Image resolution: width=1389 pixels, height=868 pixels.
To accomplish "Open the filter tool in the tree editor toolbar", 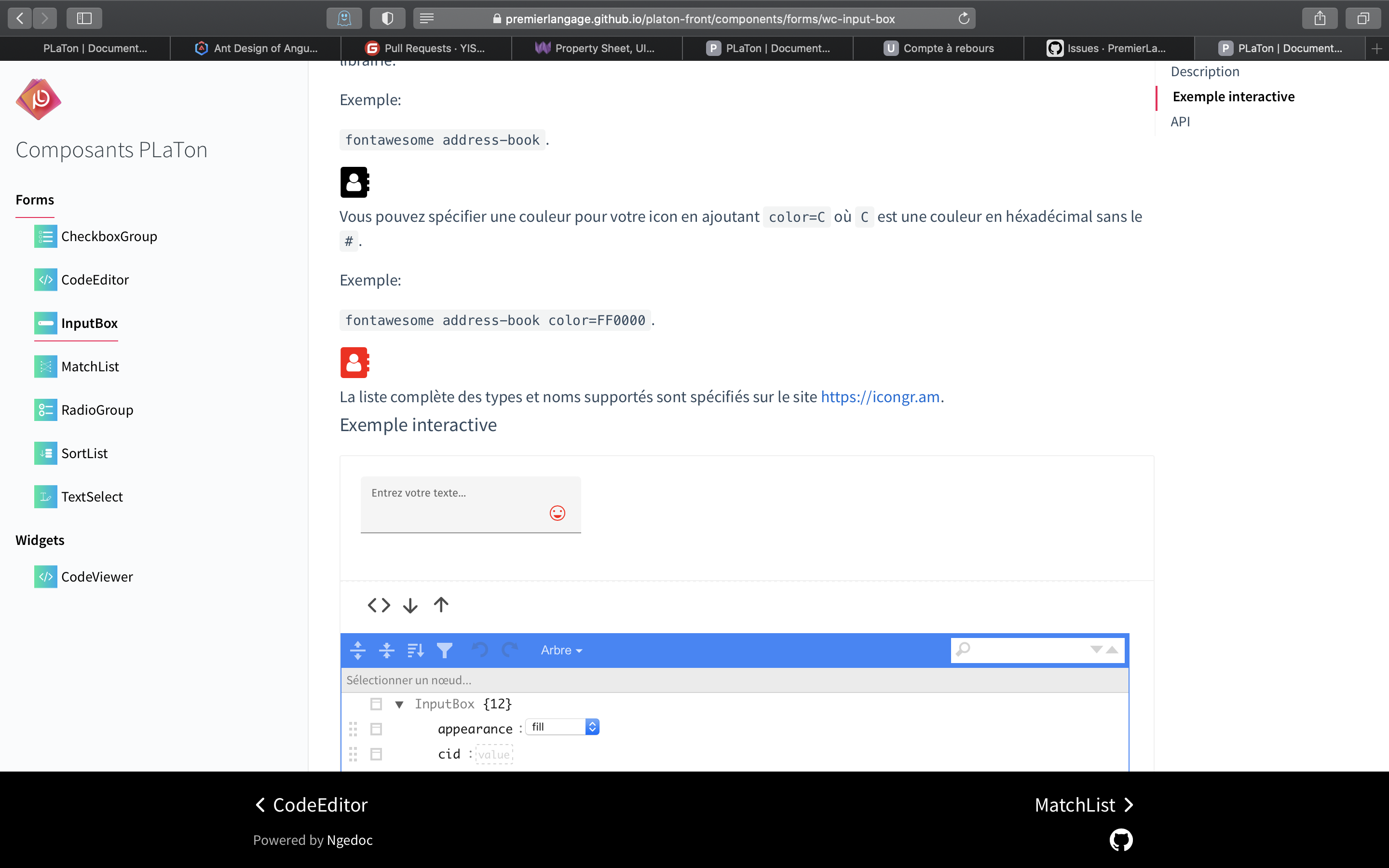I will tap(445, 650).
